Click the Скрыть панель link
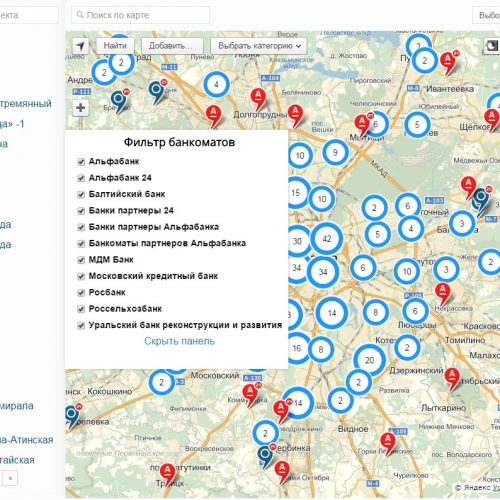 pos(179,341)
